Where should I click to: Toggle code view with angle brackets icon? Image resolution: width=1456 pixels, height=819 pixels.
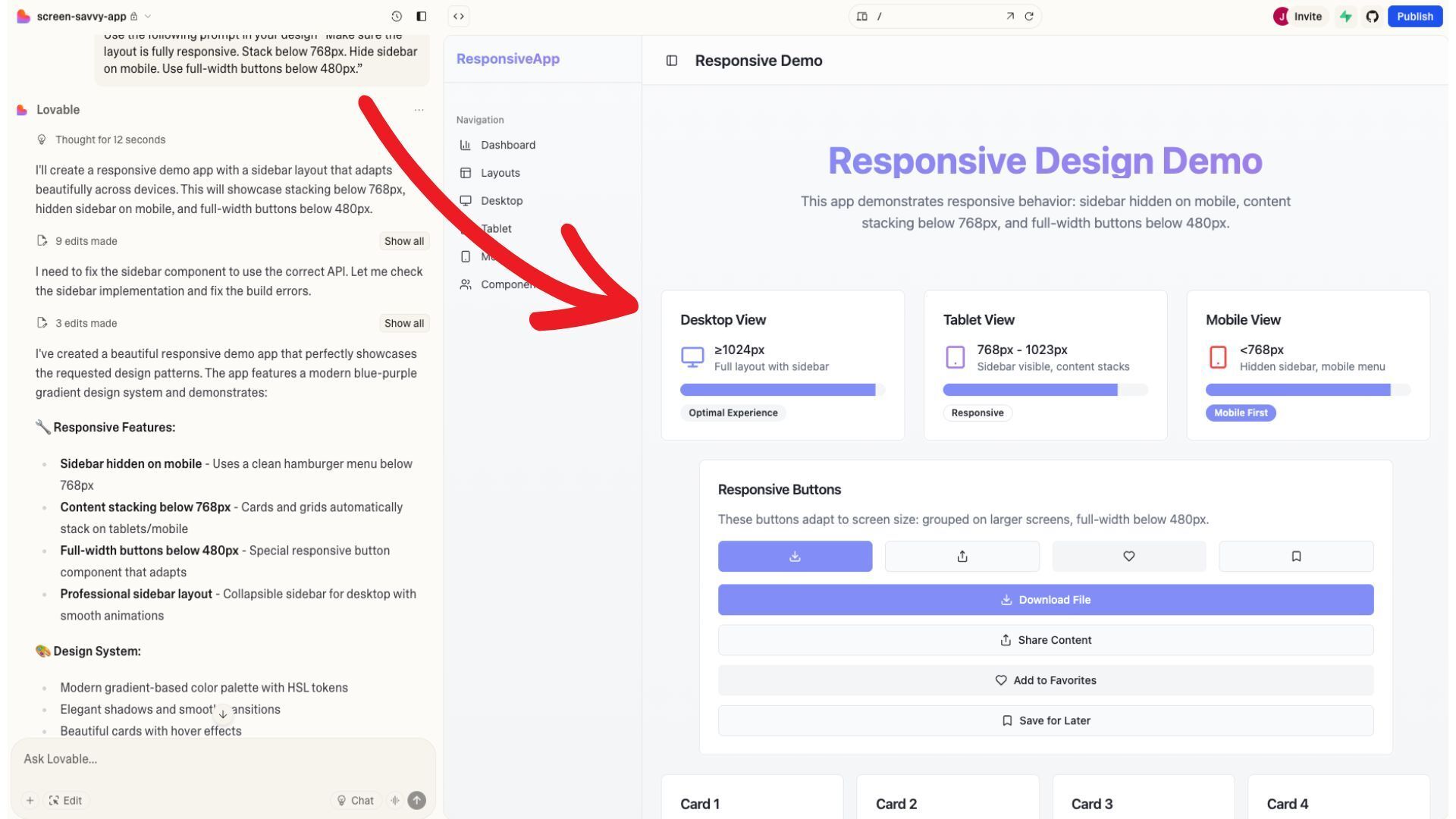[458, 16]
